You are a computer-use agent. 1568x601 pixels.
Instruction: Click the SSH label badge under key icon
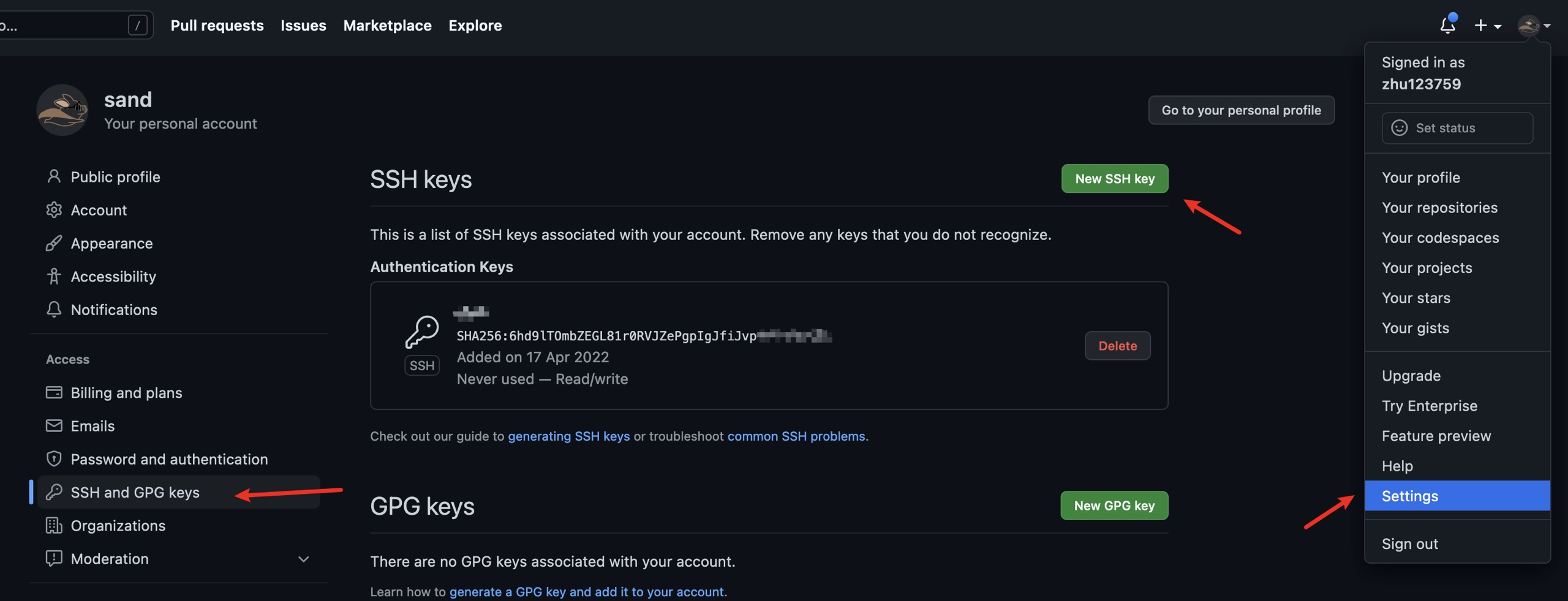(422, 365)
